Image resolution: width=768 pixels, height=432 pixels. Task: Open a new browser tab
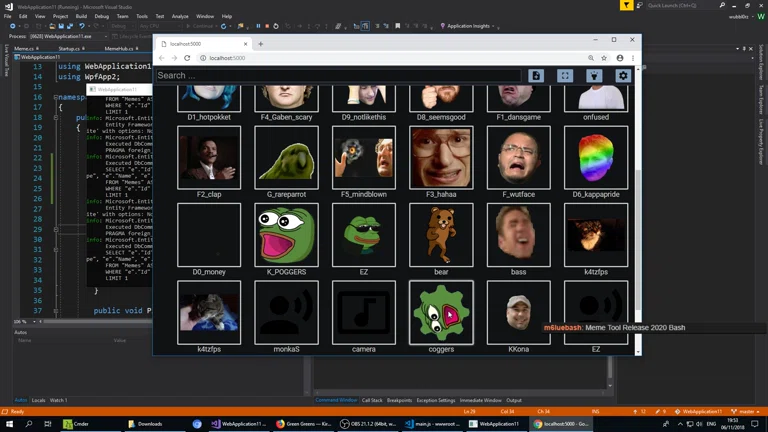pyautogui.click(x=261, y=44)
